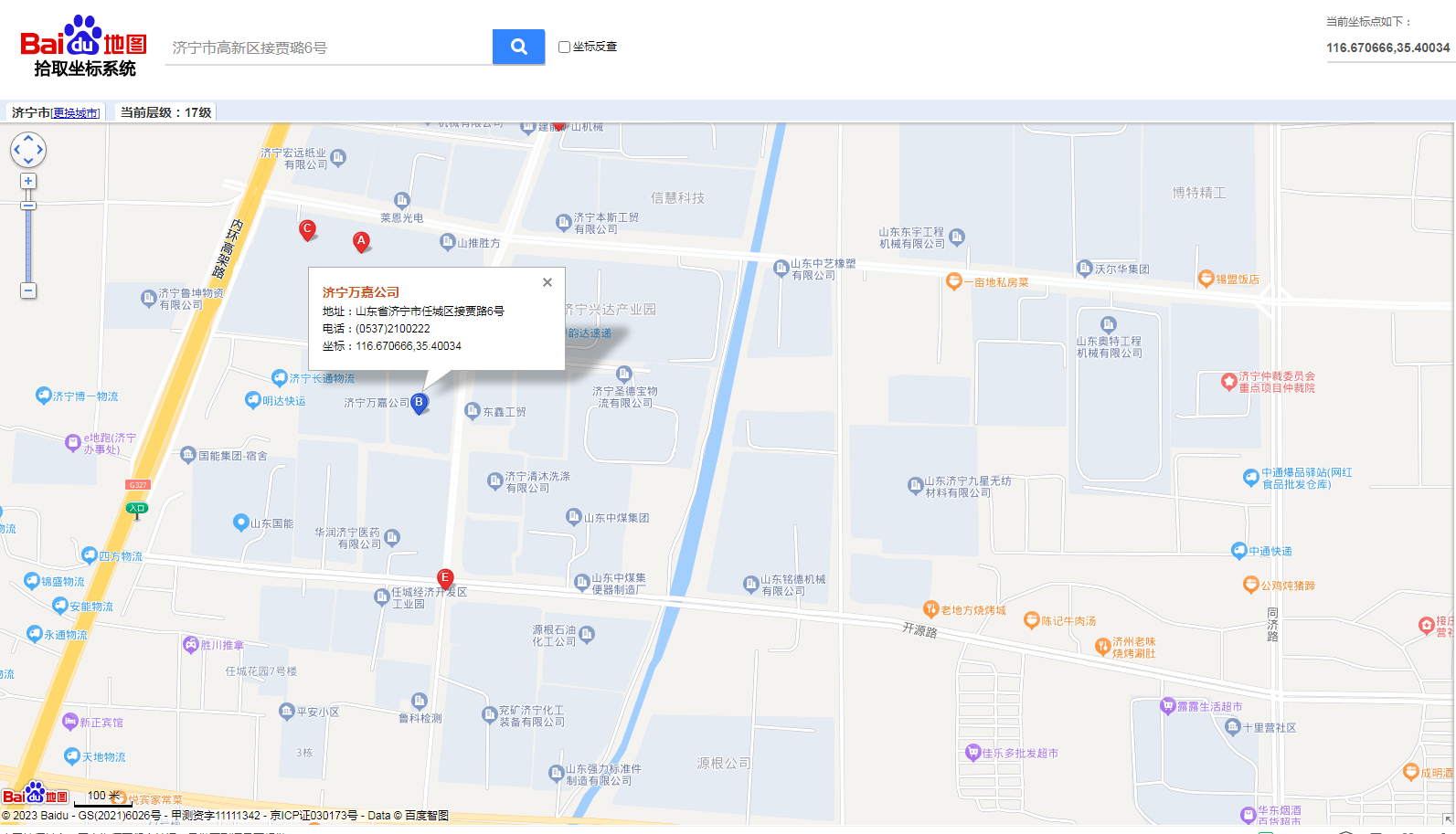Click the zoom slider handle

28,206
